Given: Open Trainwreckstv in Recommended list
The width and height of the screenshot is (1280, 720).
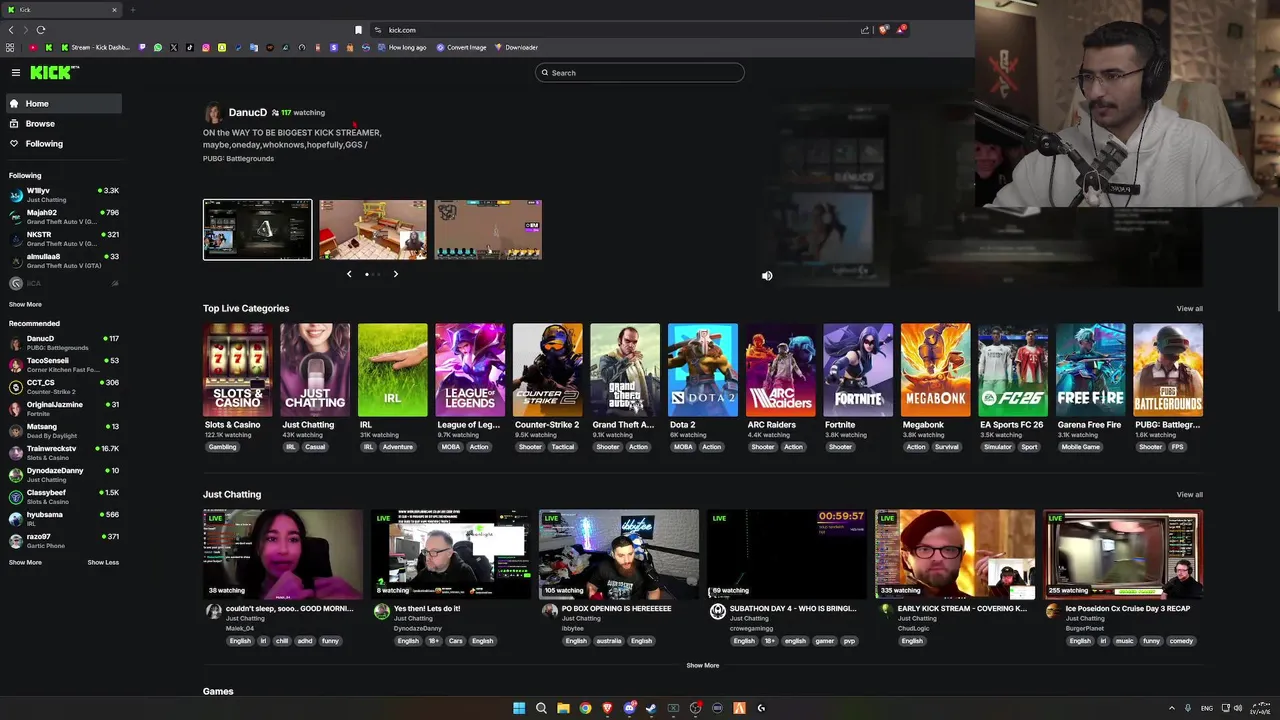Looking at the screenshot, I should [64, 453].
